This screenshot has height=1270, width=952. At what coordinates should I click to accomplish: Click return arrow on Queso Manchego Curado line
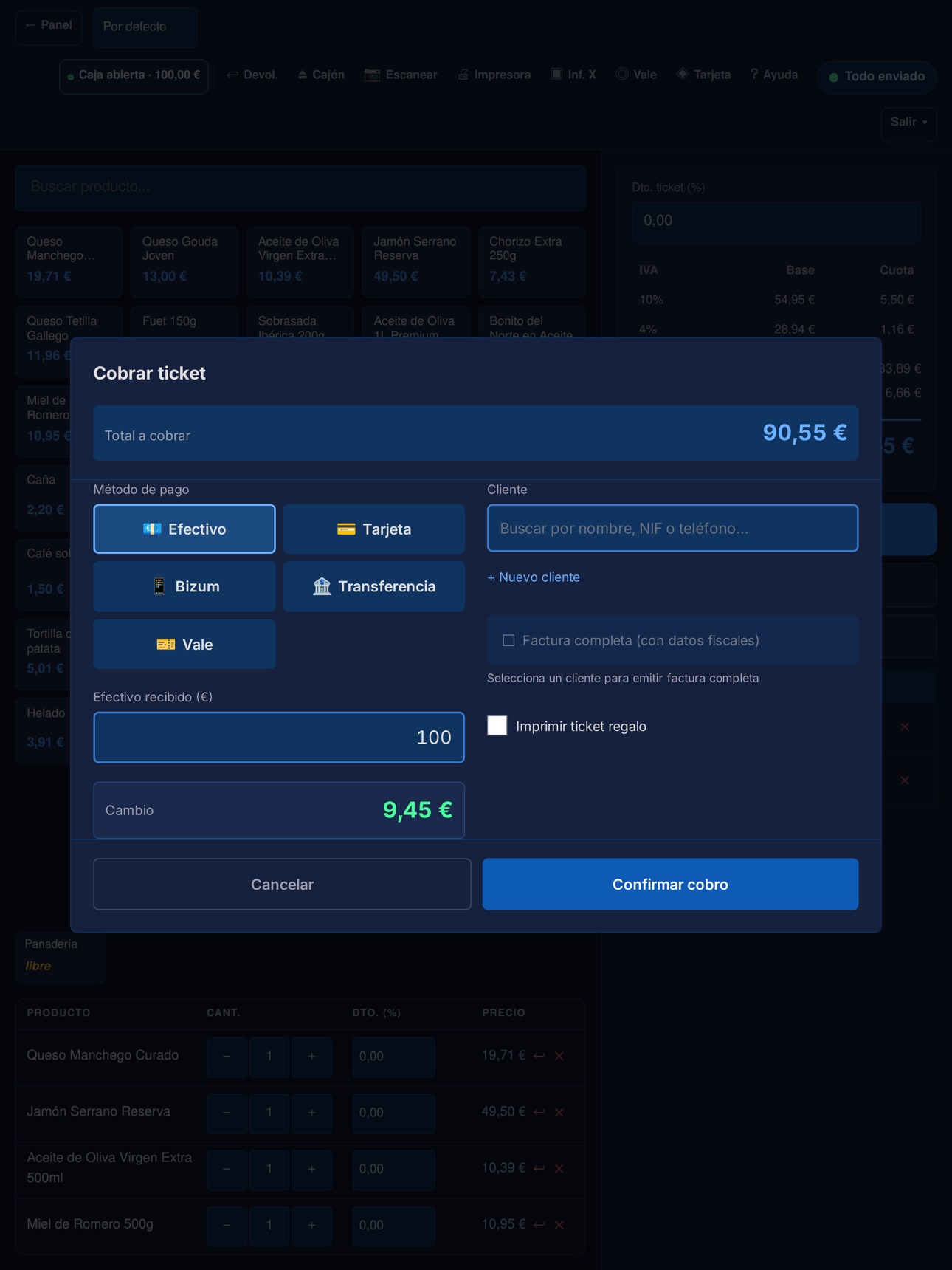pyautogui.click(x=539, y=1056)
